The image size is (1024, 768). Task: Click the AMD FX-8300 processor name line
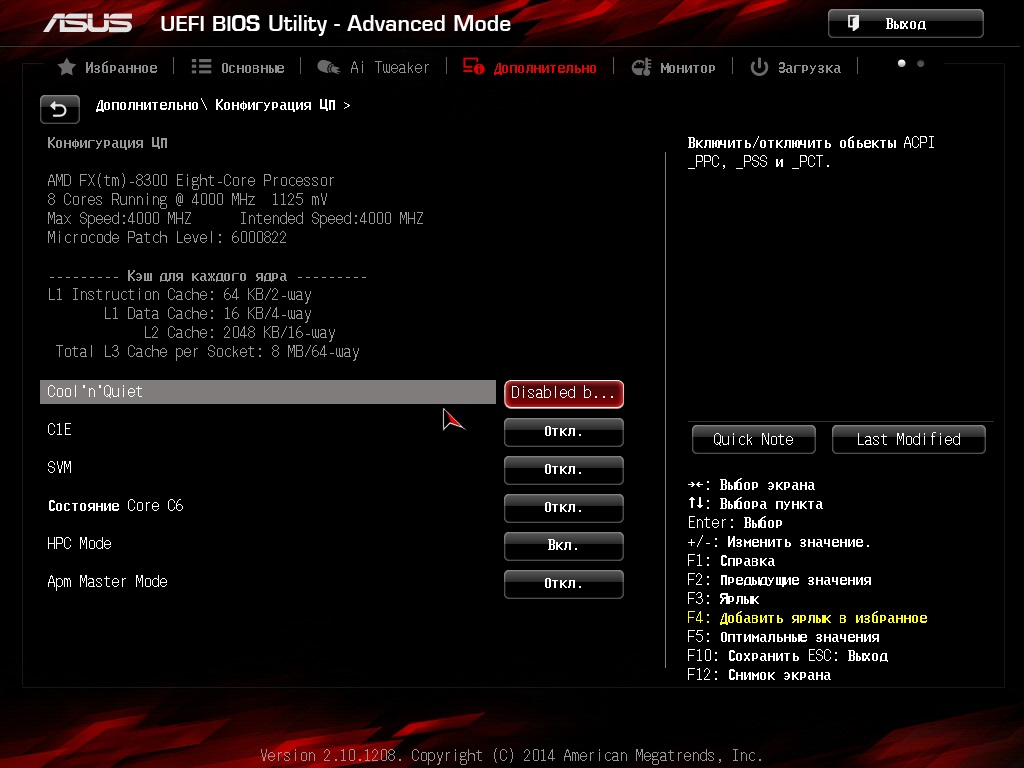point(191,180)
